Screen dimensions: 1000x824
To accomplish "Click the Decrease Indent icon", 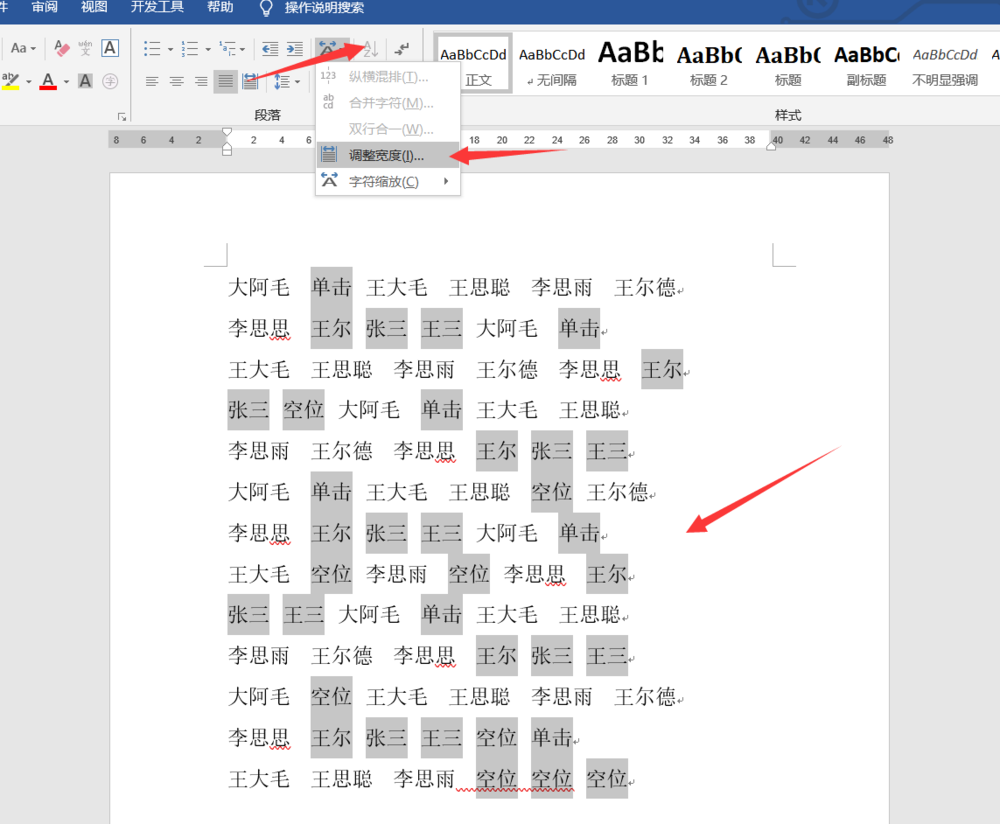I will [x=270, y=48].
